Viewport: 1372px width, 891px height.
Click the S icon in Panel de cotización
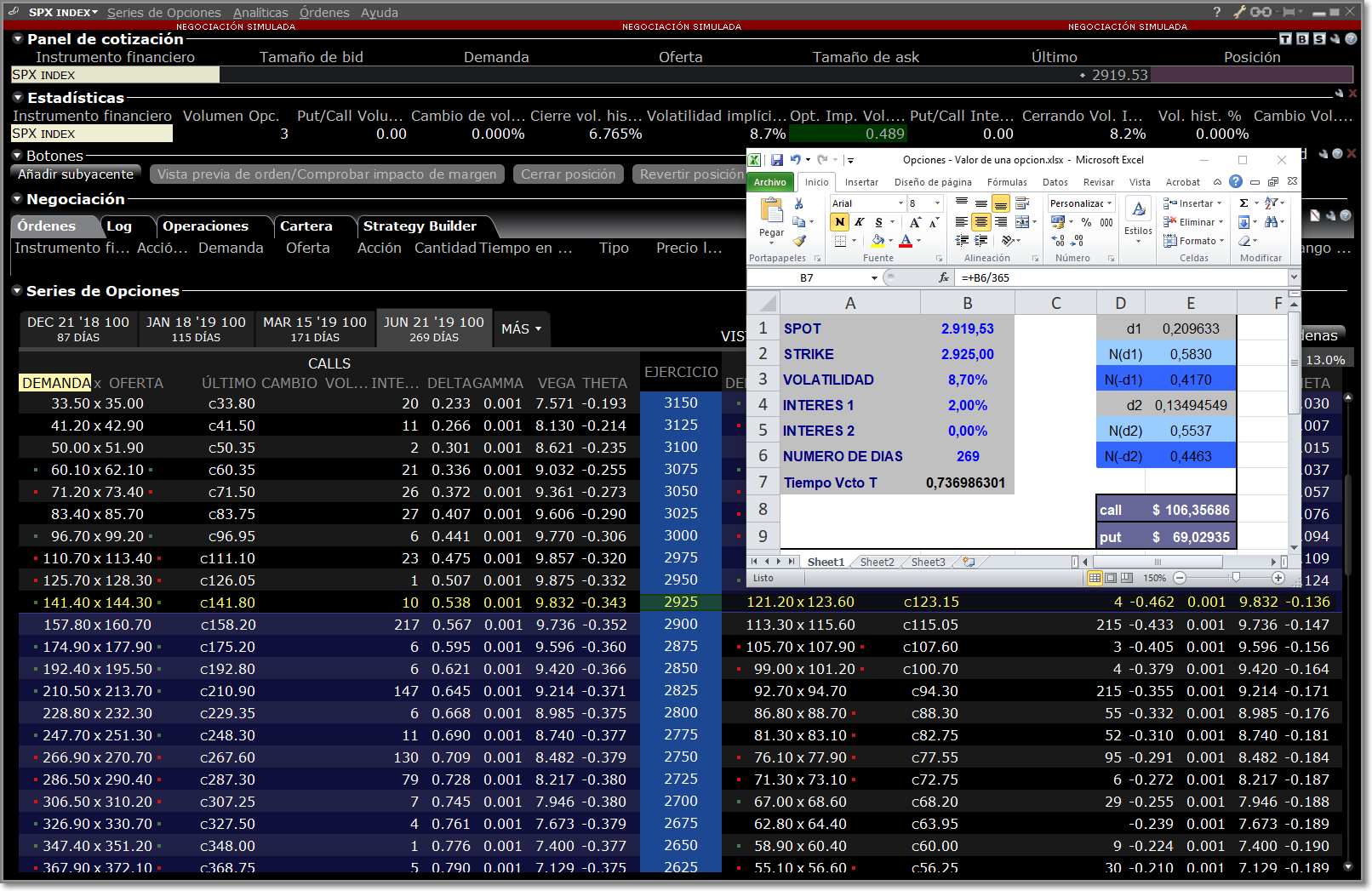click(x=1318, y=39)
